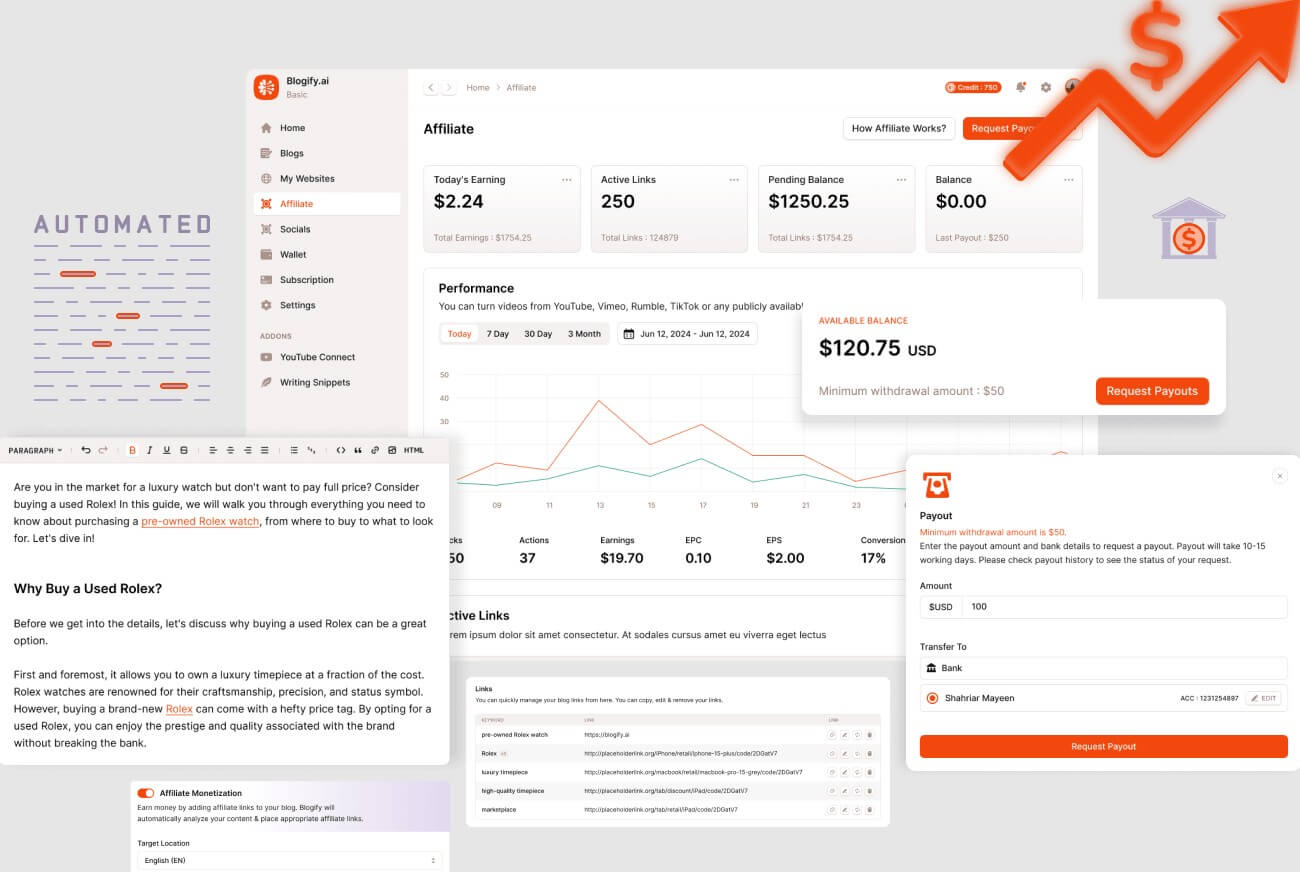Open the Transfer To Bank dropdown
The image size is (1300, 872).
coord(1103,668)
